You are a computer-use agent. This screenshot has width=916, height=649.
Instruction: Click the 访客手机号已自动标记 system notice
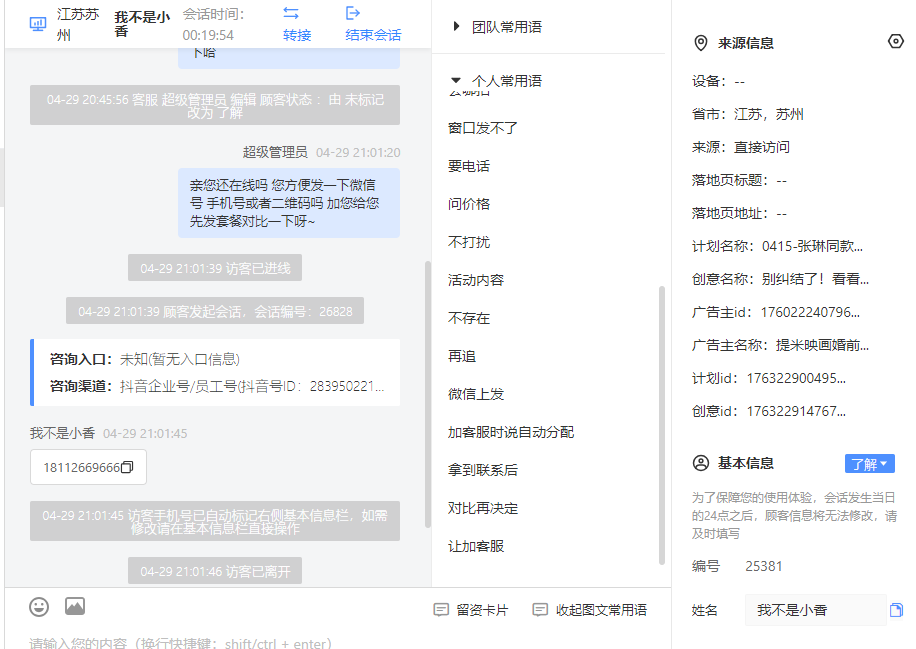point(215,521)
